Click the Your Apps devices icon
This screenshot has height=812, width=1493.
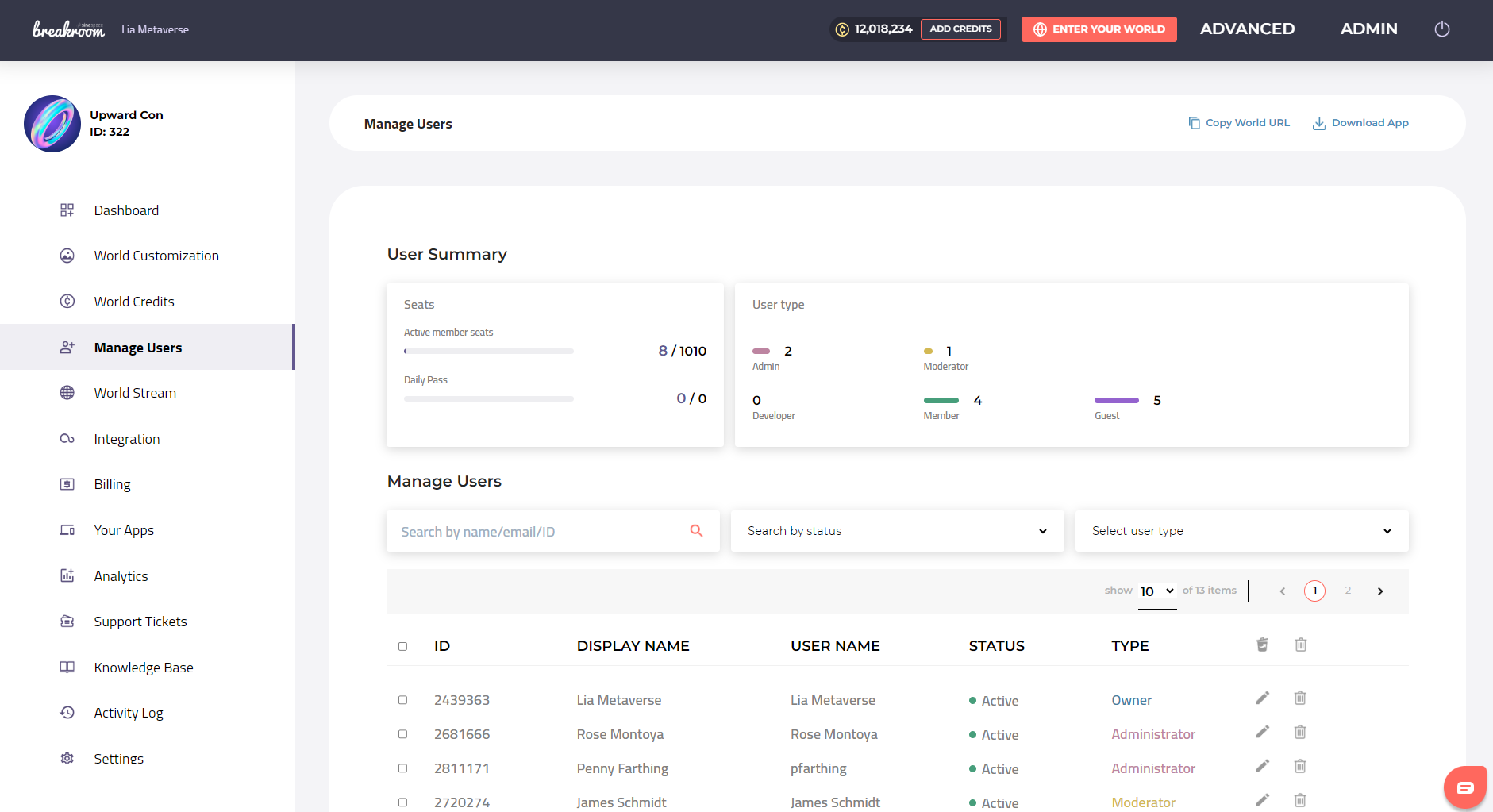[x=67, y=530]
